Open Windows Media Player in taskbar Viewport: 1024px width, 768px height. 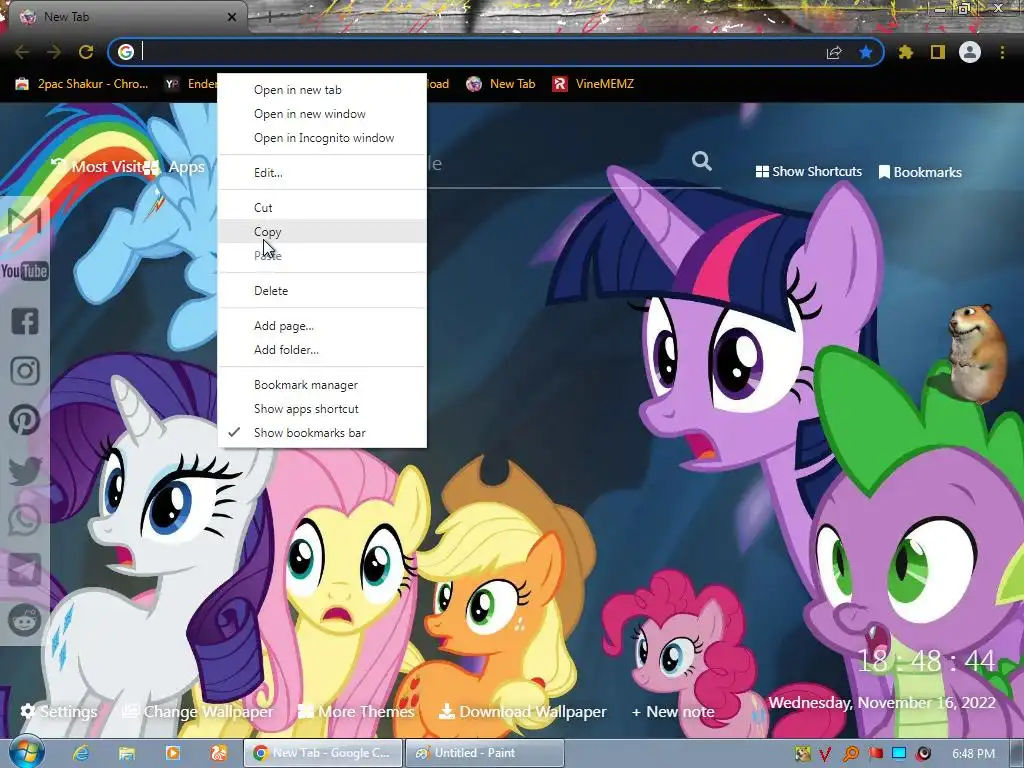pos(172,753)
